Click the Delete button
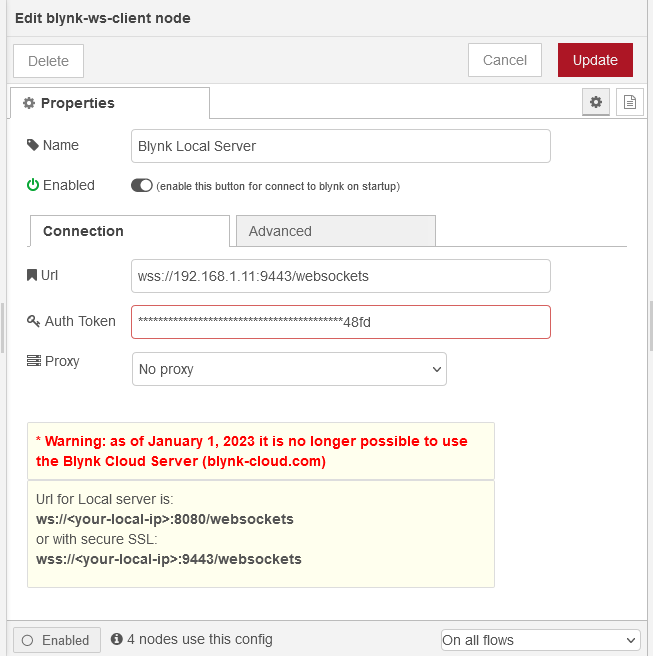 [x=49, y=61]
